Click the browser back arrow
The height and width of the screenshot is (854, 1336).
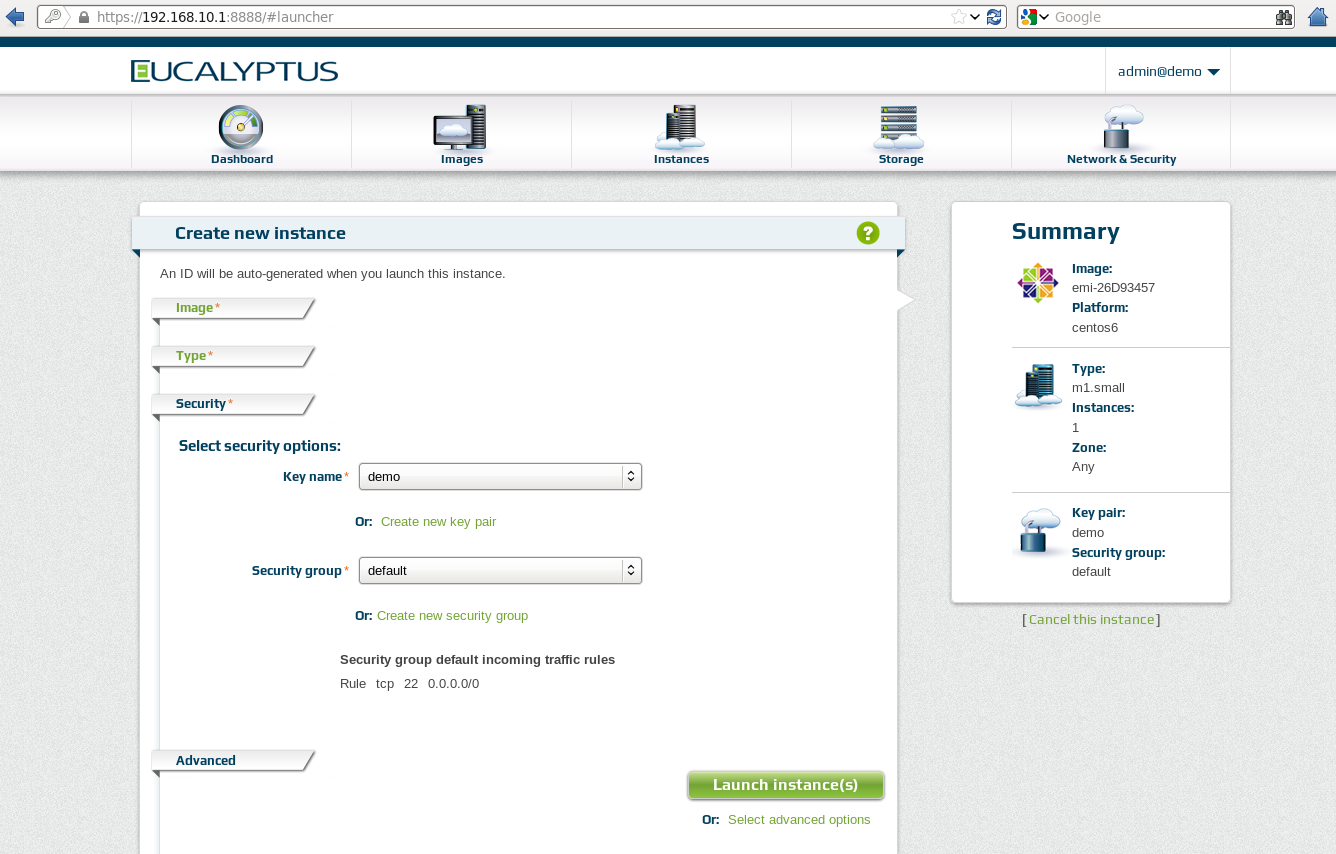click(15, 16)
